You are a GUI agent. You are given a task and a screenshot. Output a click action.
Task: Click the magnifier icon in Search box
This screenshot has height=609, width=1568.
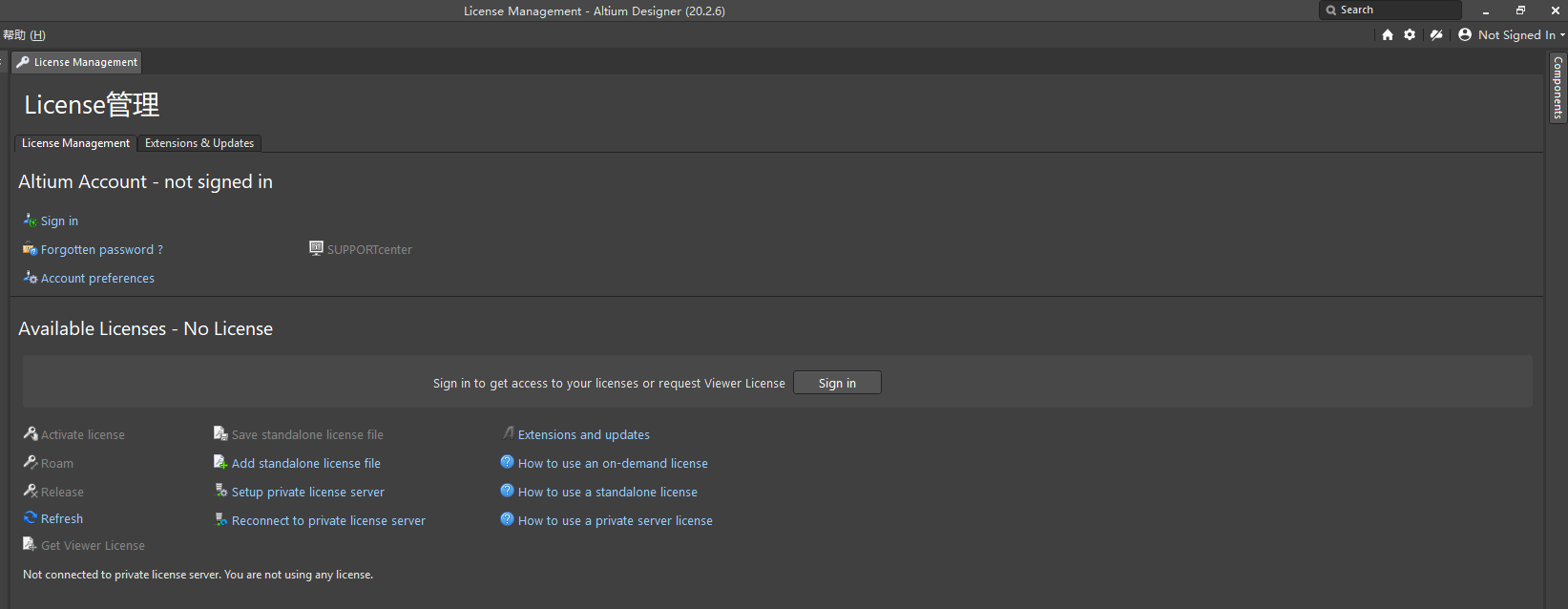pos(1330,10)
